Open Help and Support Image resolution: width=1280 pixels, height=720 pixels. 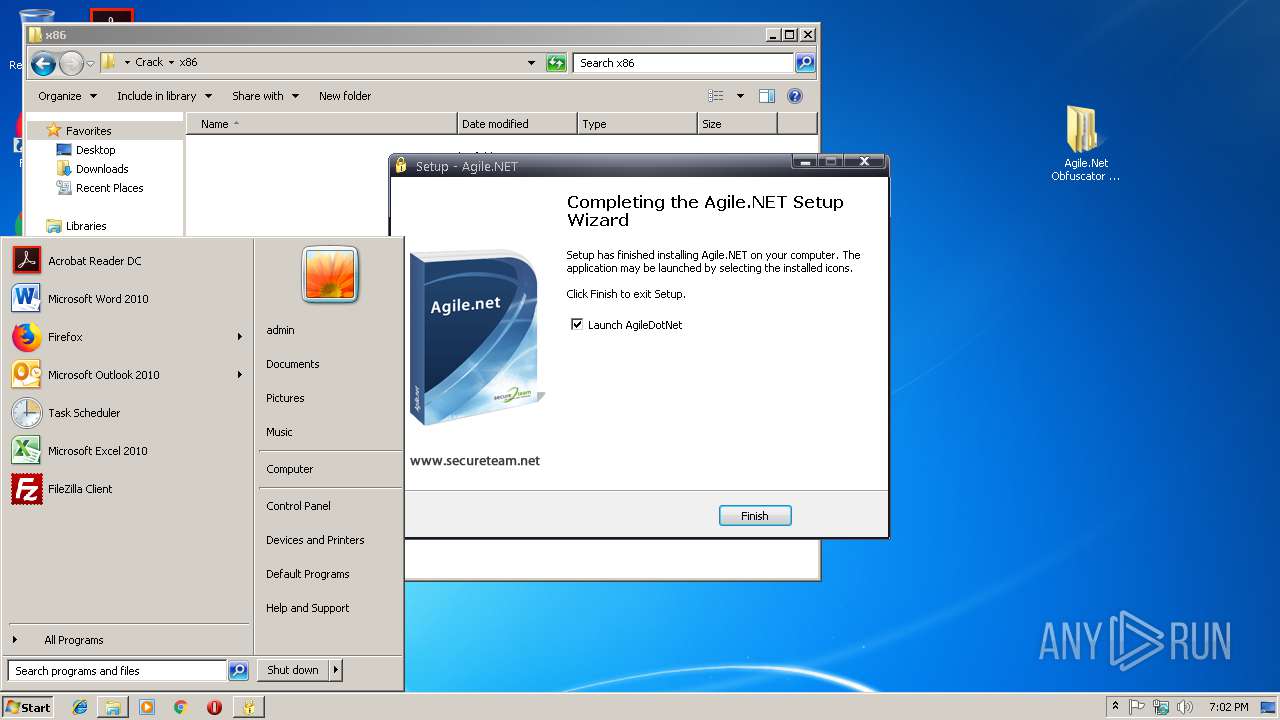click(x=308, y=608)
